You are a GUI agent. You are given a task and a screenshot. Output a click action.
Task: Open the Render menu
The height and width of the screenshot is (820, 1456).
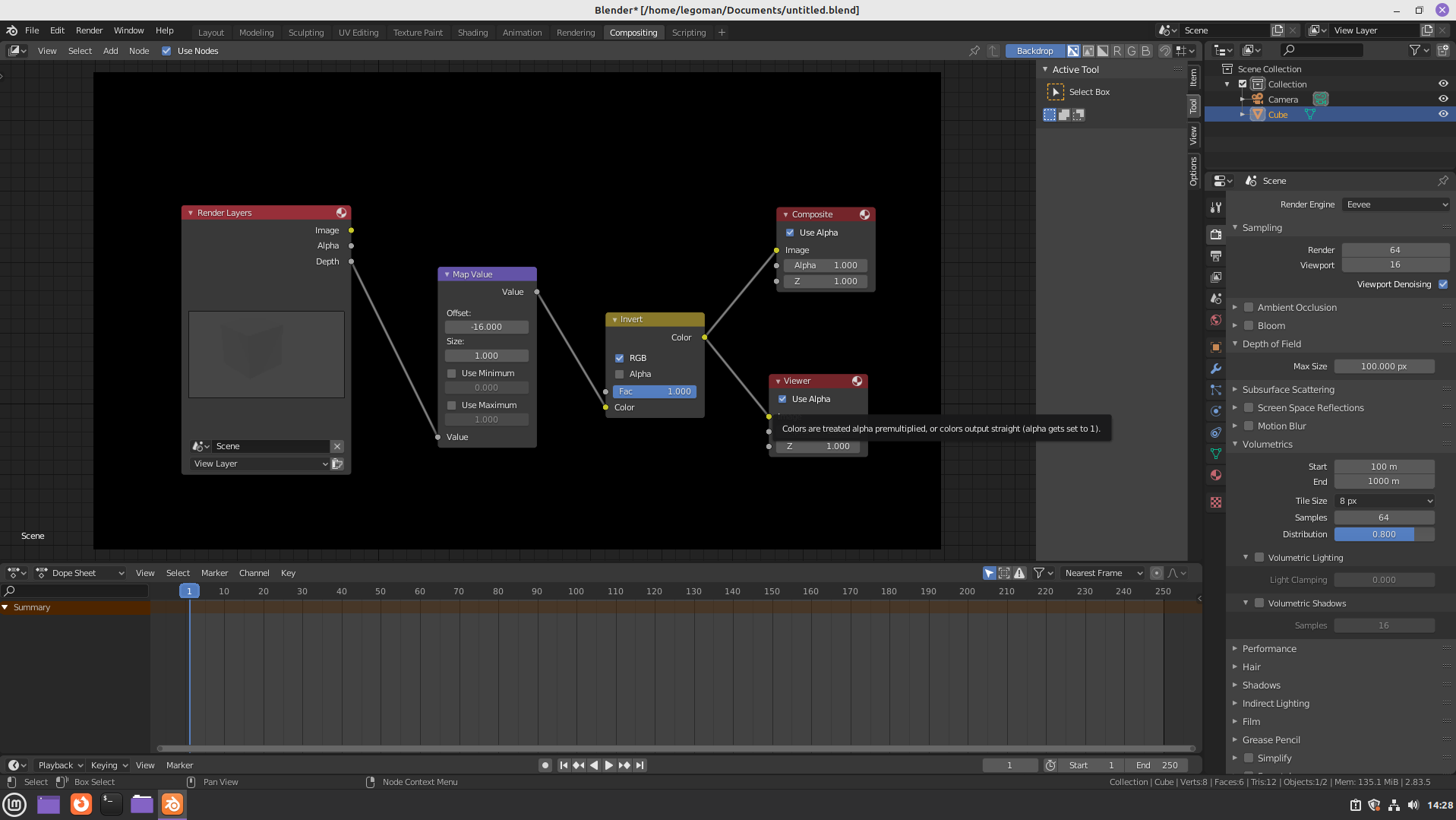(x=89, y=30)
